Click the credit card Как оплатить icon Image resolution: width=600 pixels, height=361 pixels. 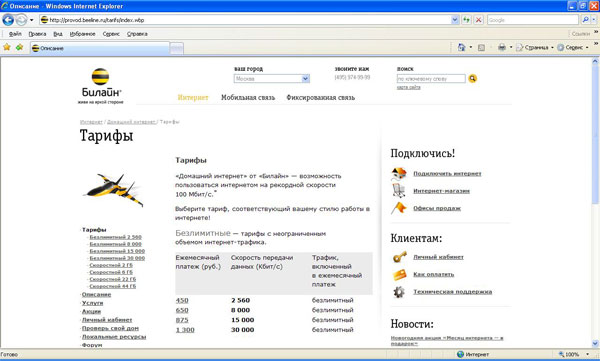399,274
